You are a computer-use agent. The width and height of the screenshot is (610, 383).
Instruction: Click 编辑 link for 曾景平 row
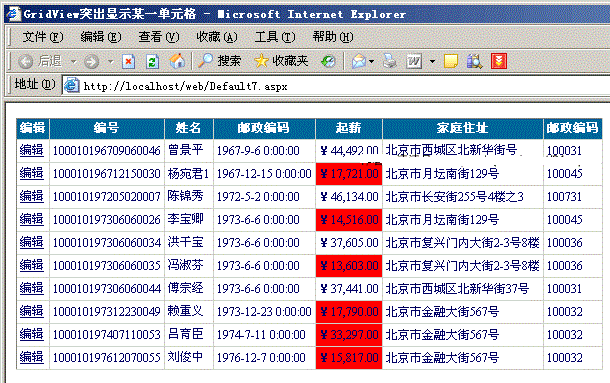pos(32,150)
